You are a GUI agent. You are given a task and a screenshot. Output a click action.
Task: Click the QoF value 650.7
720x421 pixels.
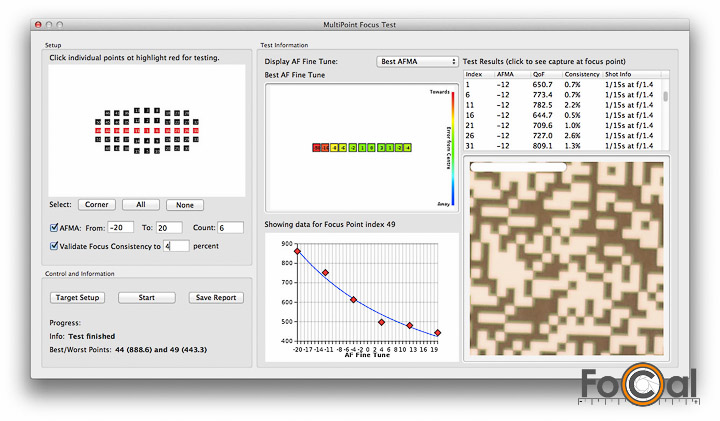click(542, 84)
